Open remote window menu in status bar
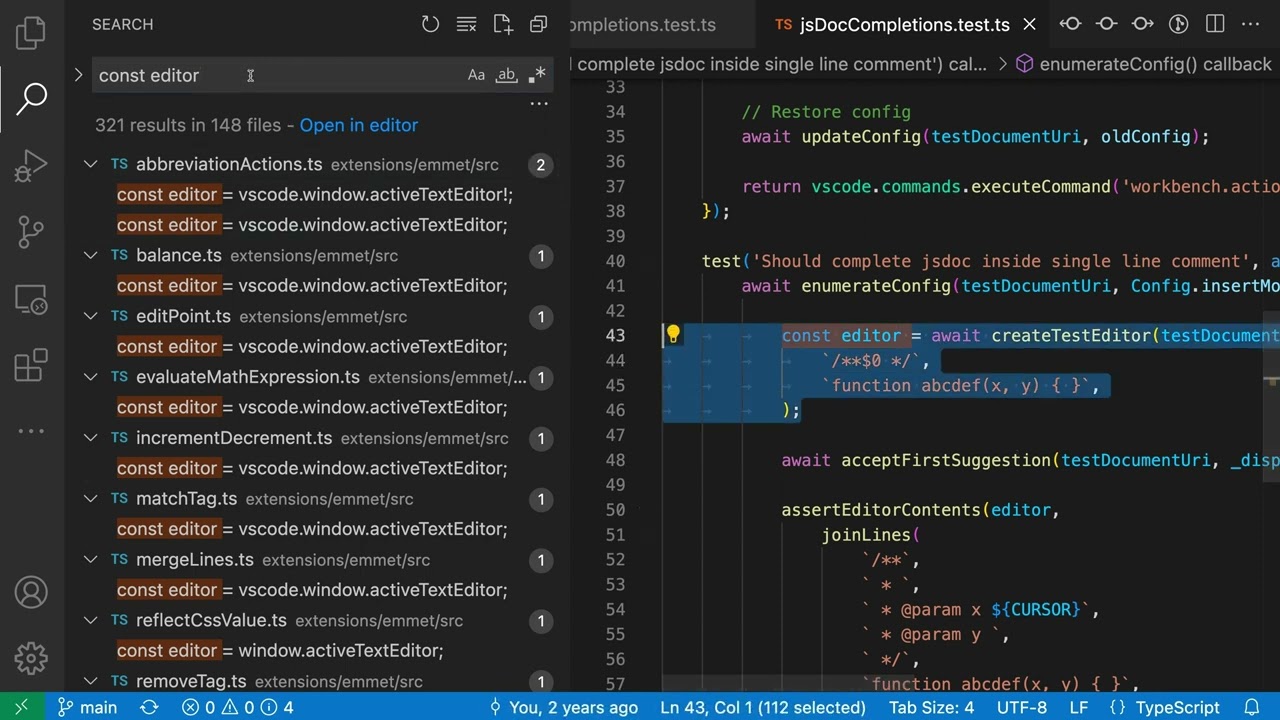This screenshot has height=720, width=1280. [x=21, y=707]
